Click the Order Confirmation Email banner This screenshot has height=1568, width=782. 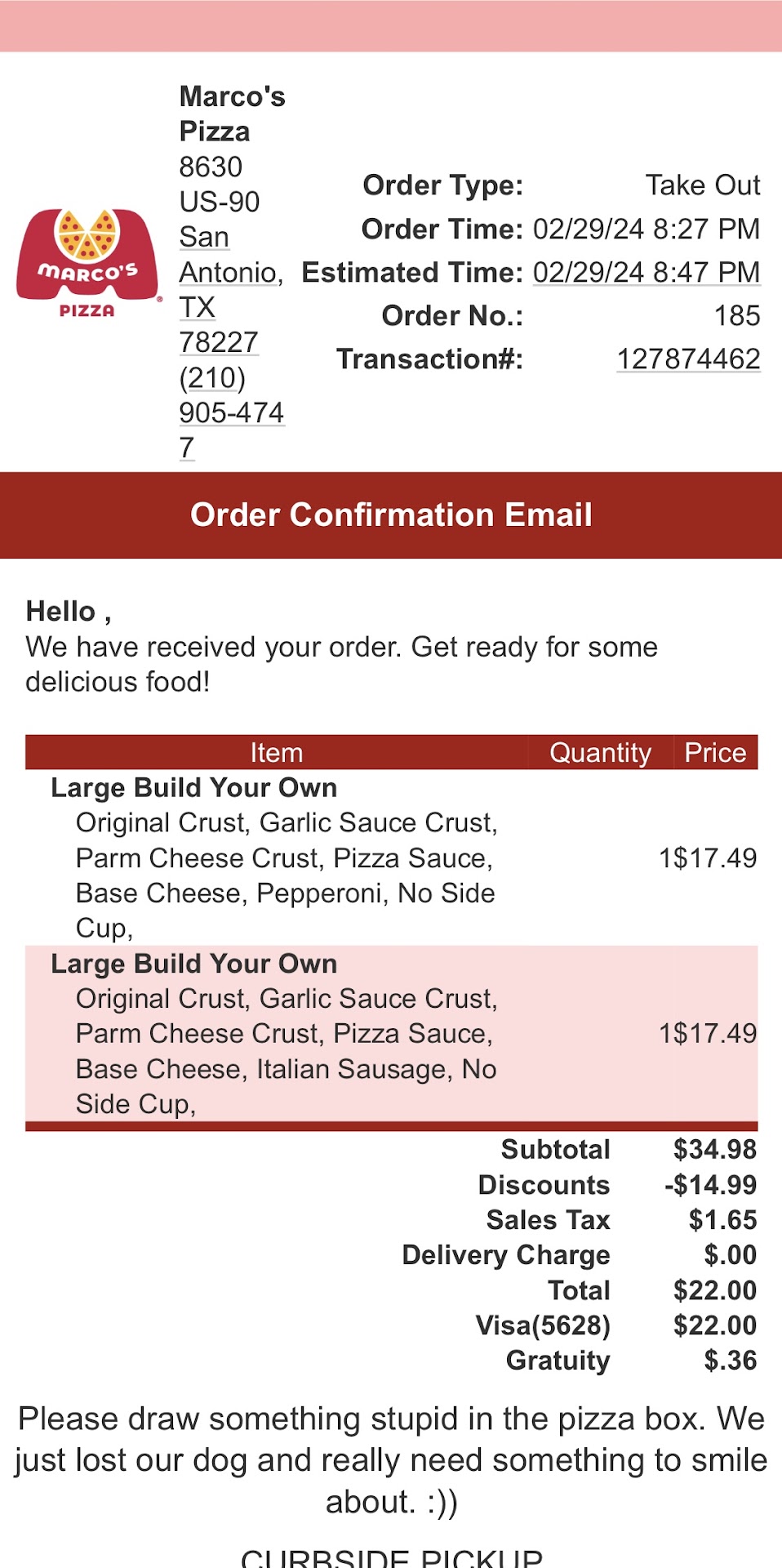click(391, 515)
